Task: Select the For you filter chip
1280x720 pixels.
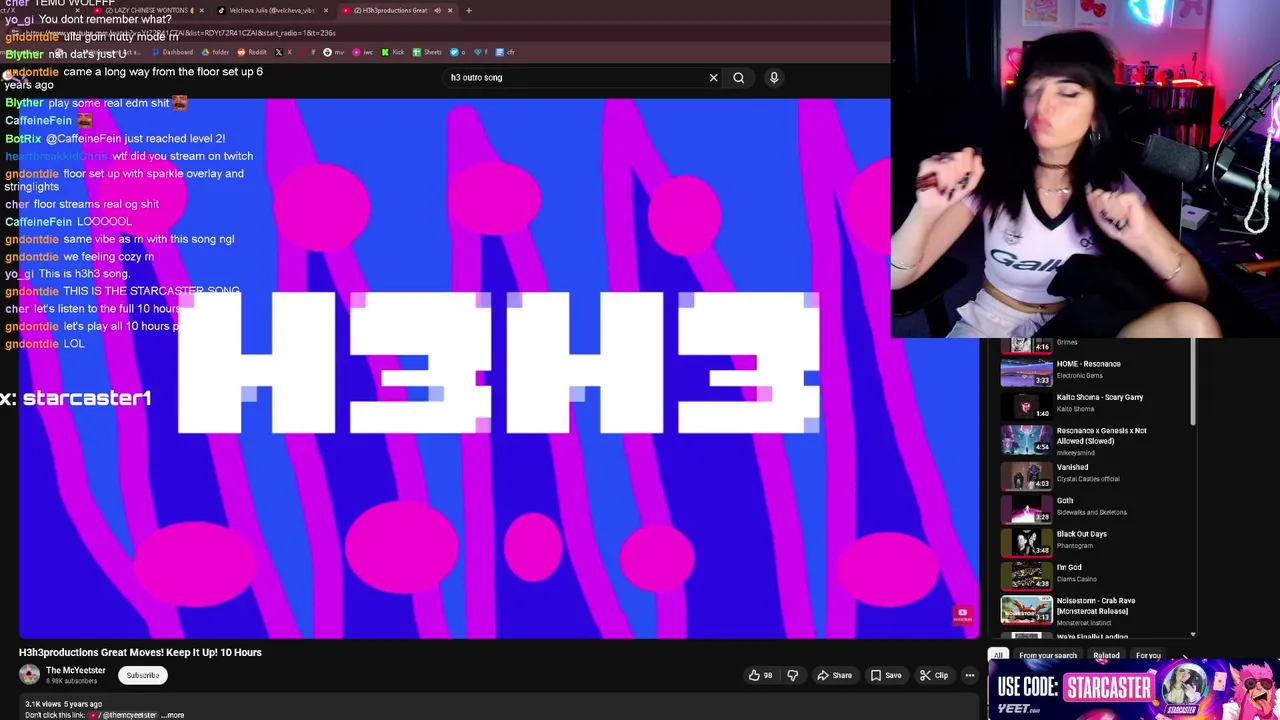Action: tap(1148, 656)
